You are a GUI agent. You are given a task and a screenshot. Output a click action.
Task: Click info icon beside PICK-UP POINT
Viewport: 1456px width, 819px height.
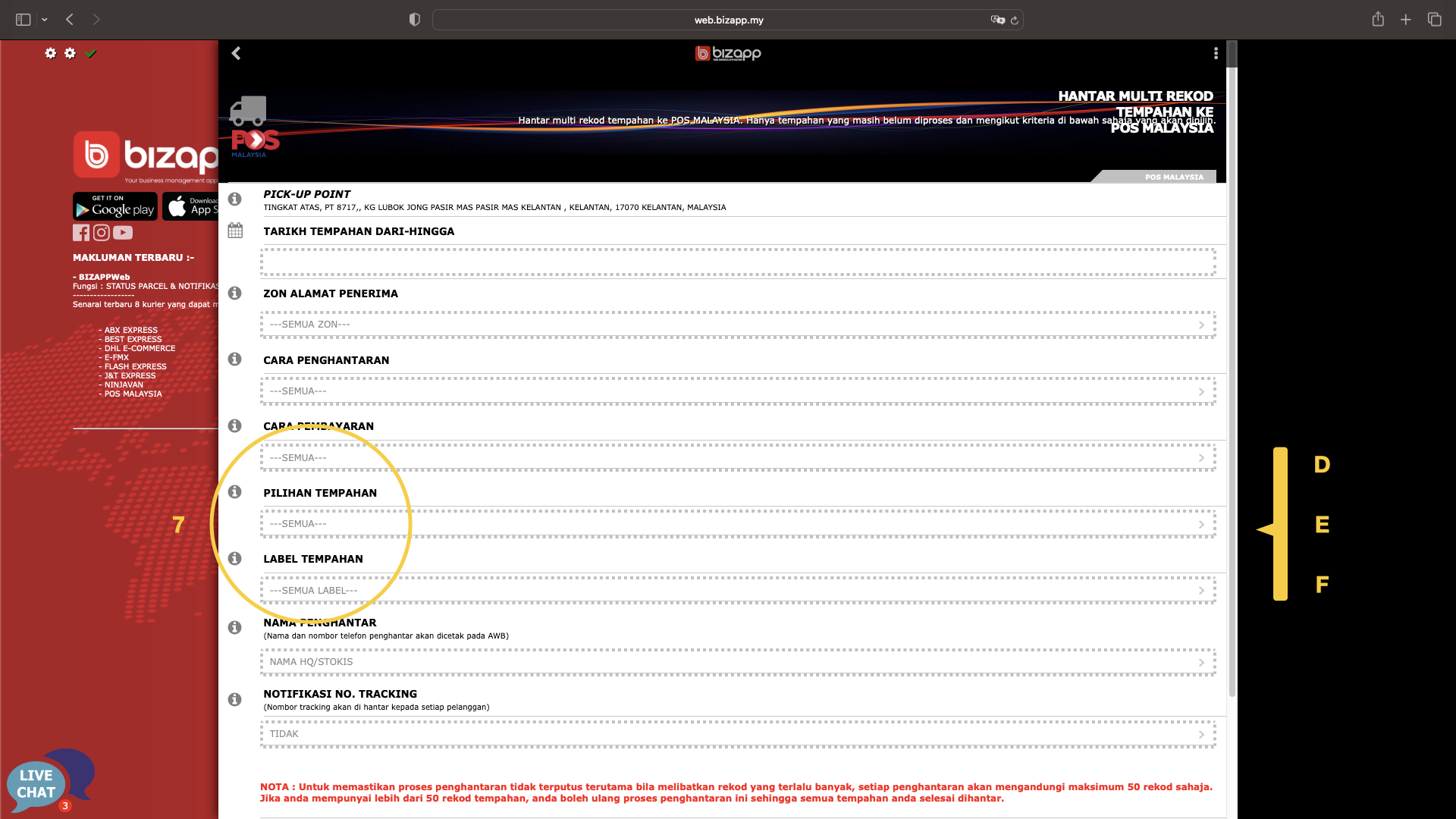(235, 199)
